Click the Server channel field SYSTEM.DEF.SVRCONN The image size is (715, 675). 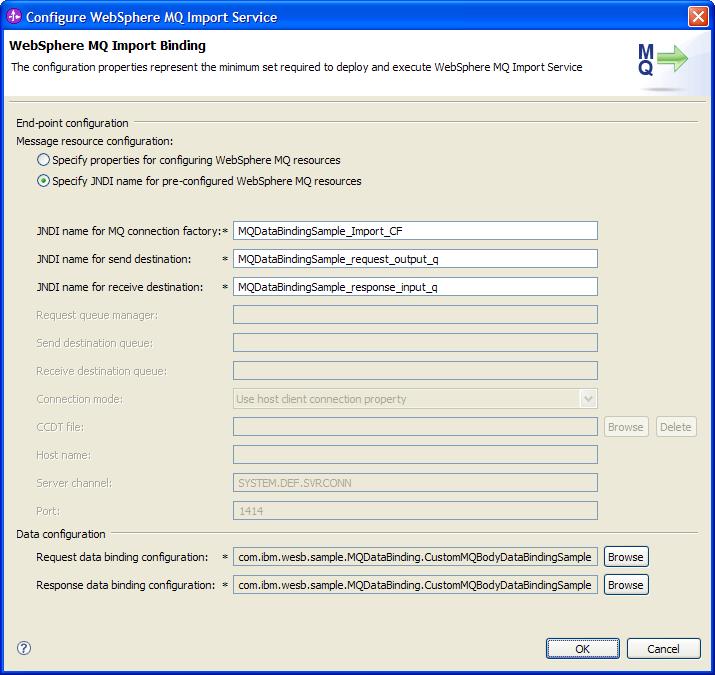(x=415, y=483)
